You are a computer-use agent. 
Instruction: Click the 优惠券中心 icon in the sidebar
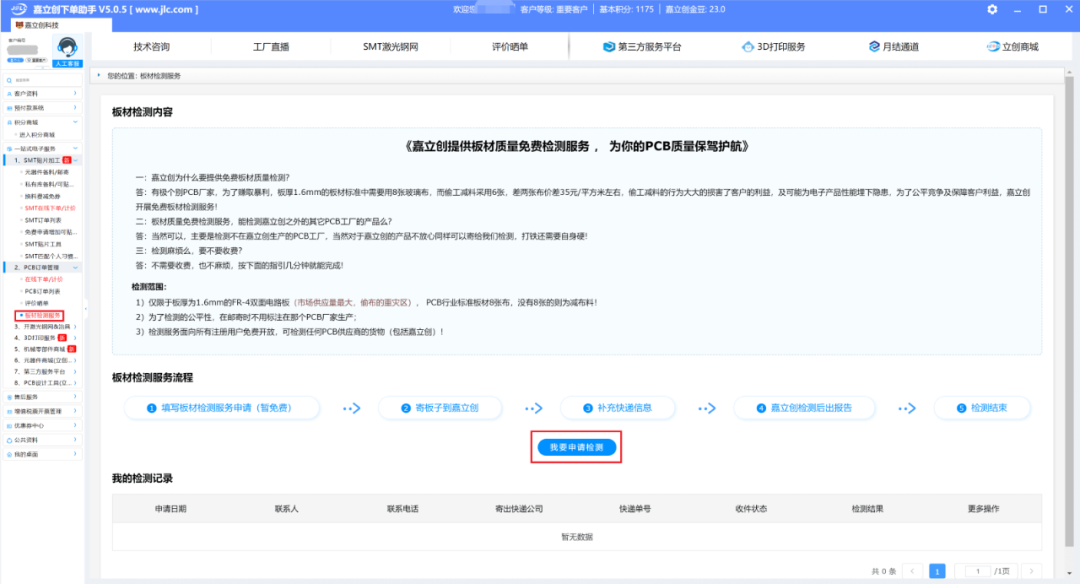click(9, 426)
